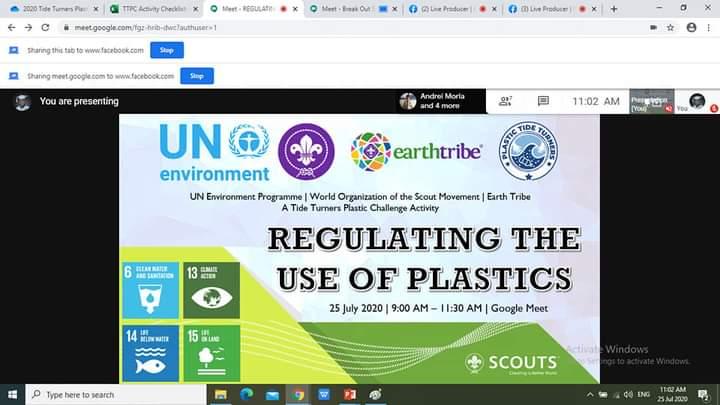
Task: Click the battery icon in system tray
Action: pyautogui.click(x=603, y=394)
